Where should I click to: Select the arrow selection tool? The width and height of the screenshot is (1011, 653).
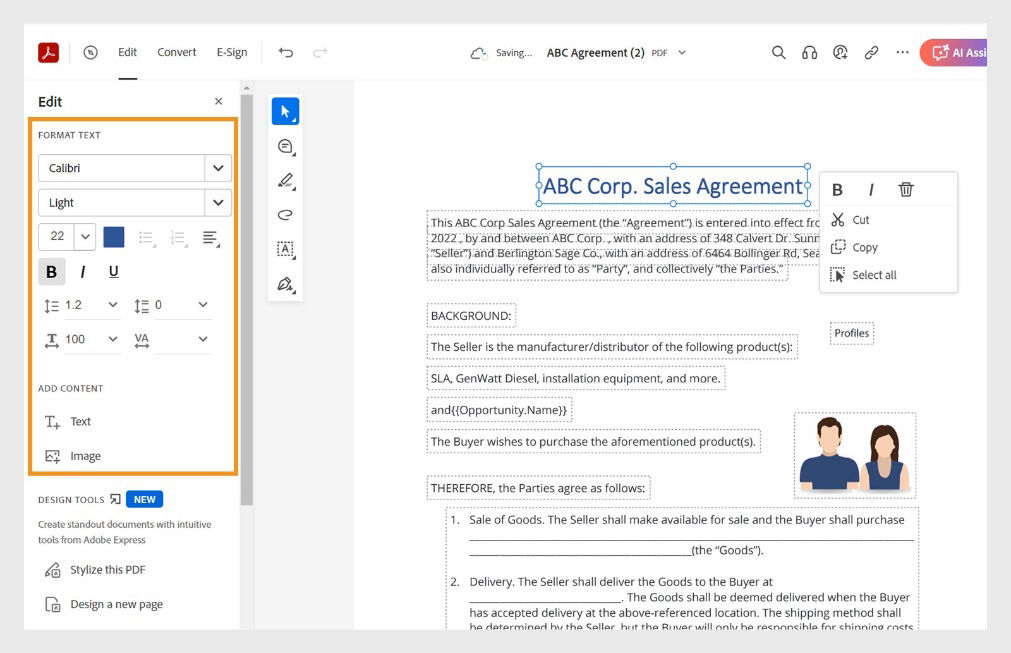(x=285, y=111)
